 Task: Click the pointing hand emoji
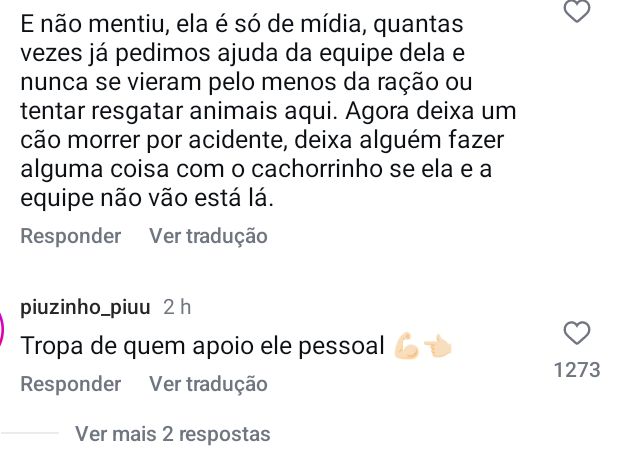point(438,346)
